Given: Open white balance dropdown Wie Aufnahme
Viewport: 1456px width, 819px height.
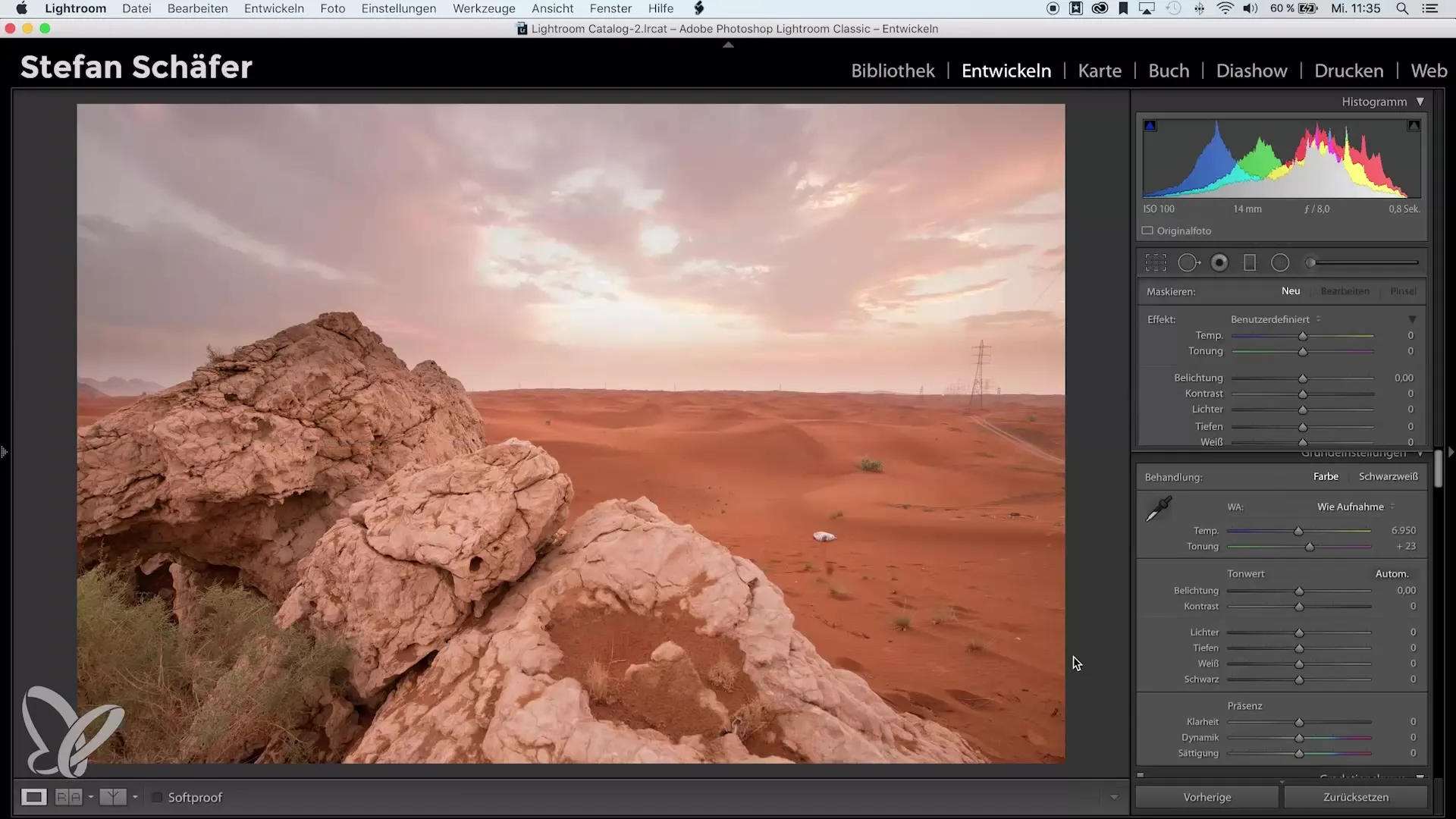Looking at the screenshot, I should click(1356, 507).
